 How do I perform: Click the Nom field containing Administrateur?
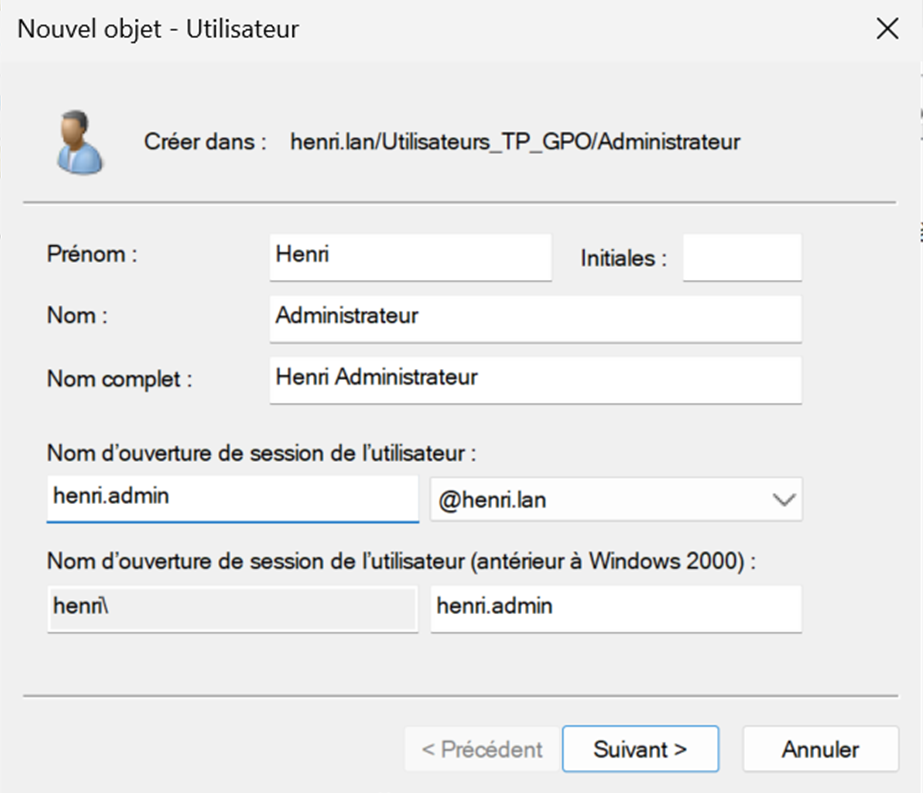[x=536, y=318]
